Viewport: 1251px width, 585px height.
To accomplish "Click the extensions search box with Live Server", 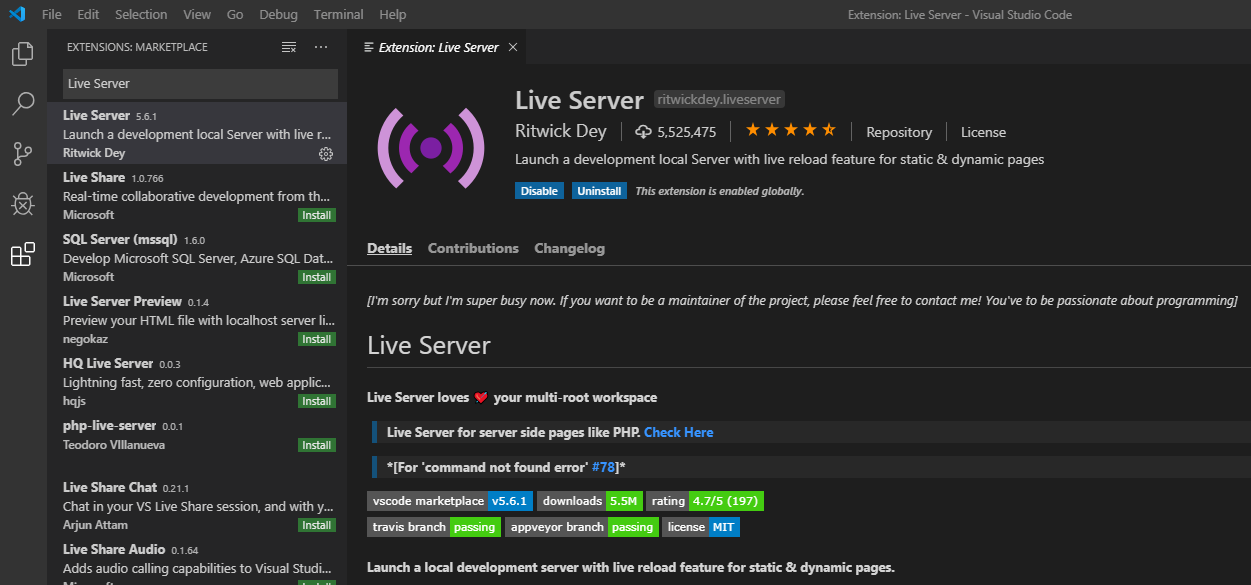I will 200,83.
